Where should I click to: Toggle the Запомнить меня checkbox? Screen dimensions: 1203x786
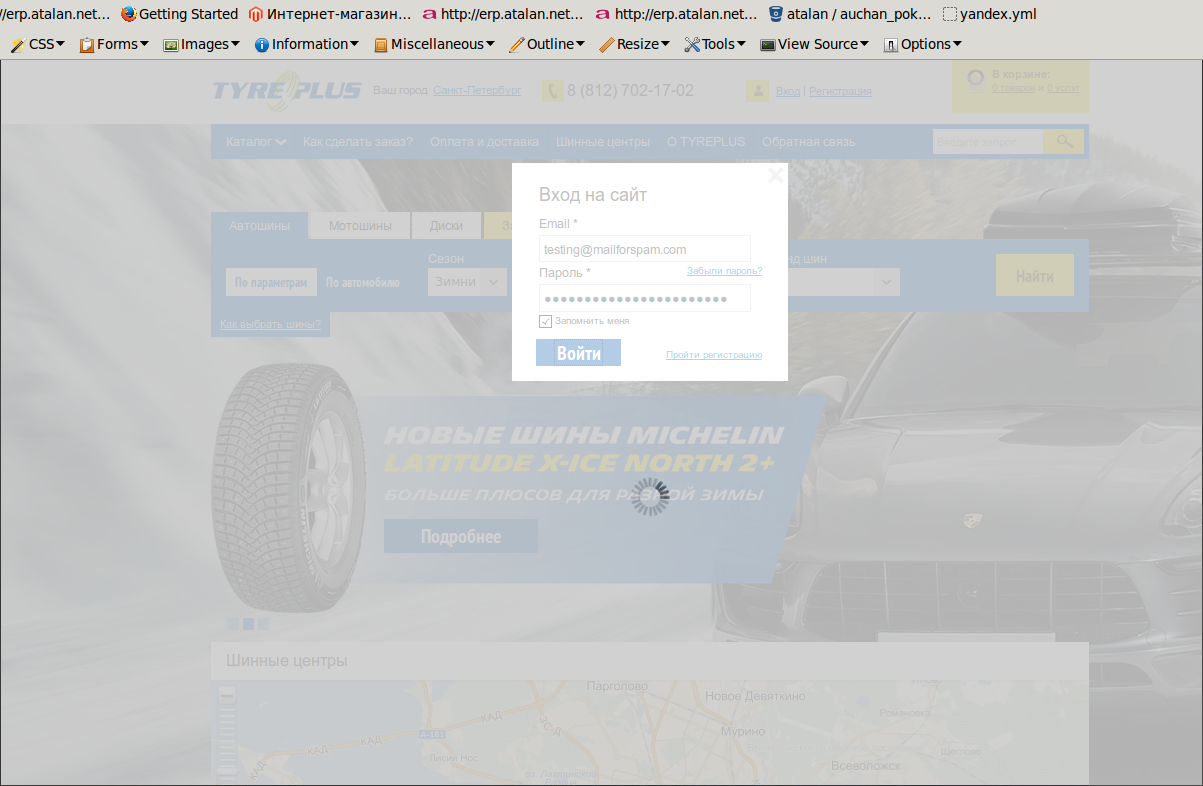tap(546, 321)
